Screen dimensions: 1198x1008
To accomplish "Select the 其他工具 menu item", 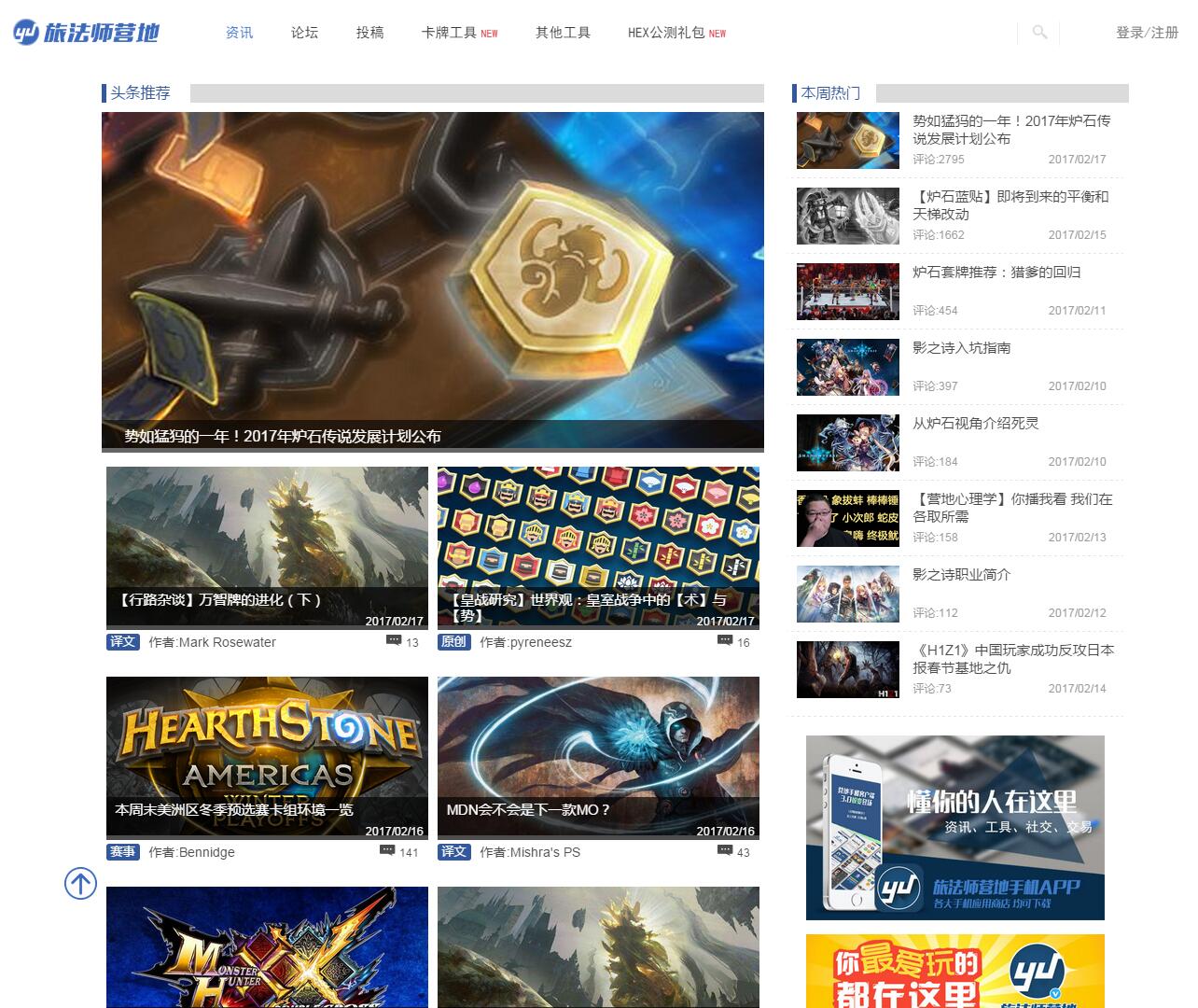I will [x=563, y=33].
